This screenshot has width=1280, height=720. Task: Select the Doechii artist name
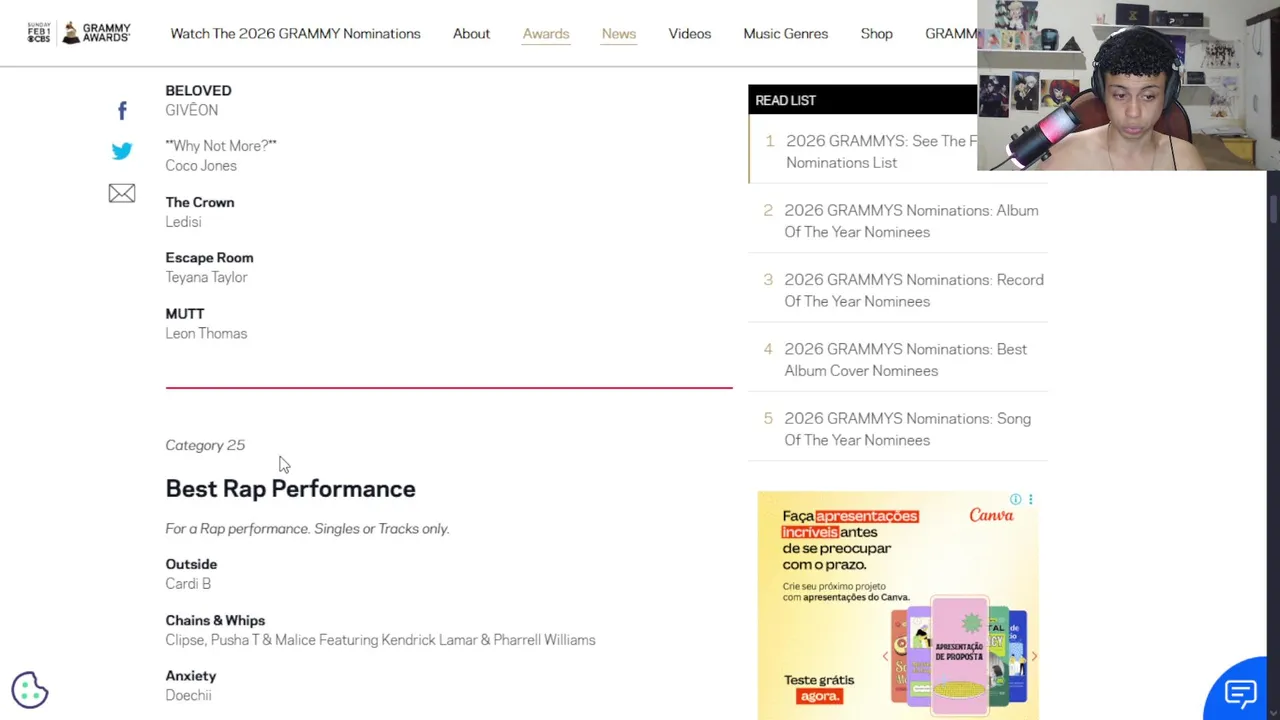188,696
